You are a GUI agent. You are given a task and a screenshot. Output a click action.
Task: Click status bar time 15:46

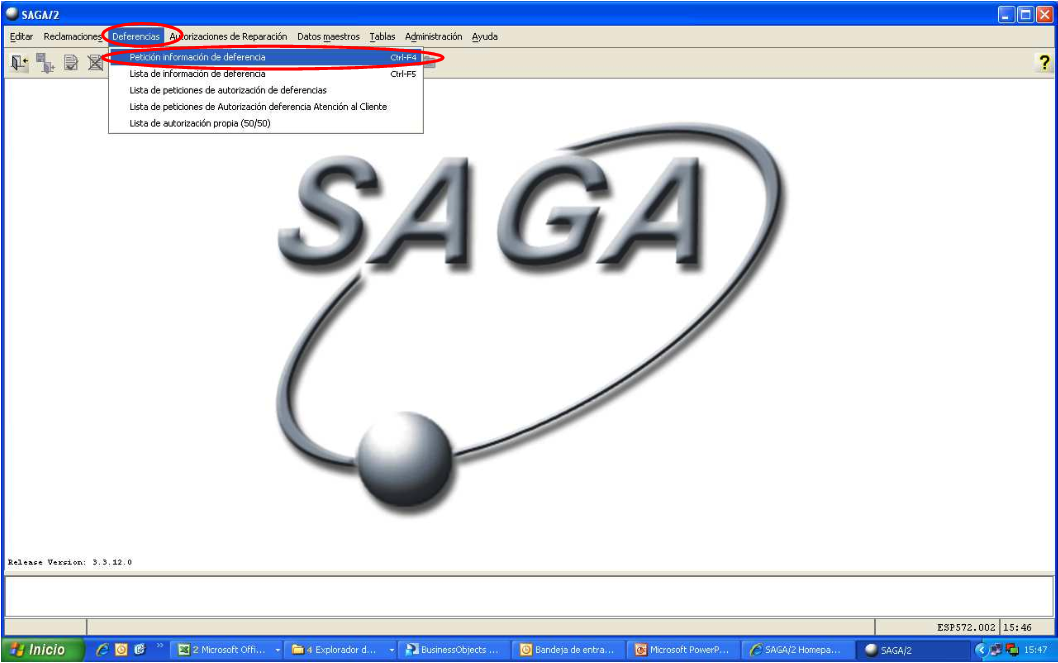point(1017,627)
